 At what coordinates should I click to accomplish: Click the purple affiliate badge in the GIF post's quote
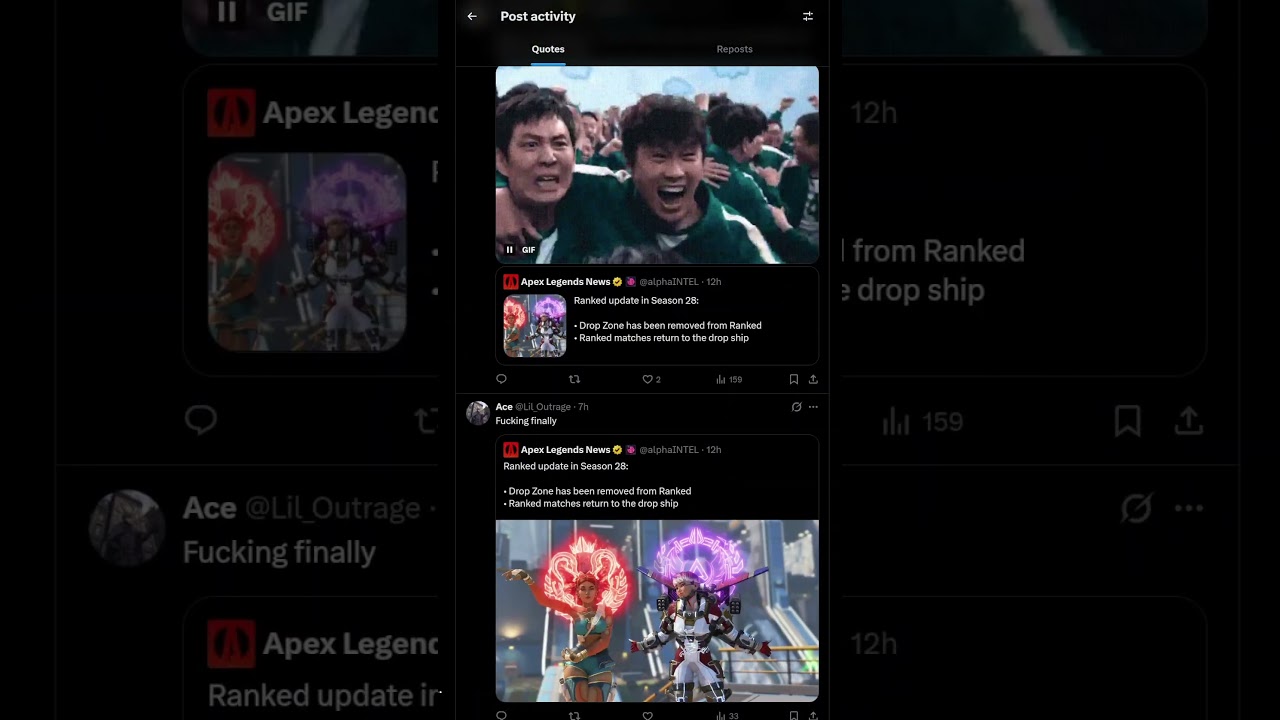point(631,282)
